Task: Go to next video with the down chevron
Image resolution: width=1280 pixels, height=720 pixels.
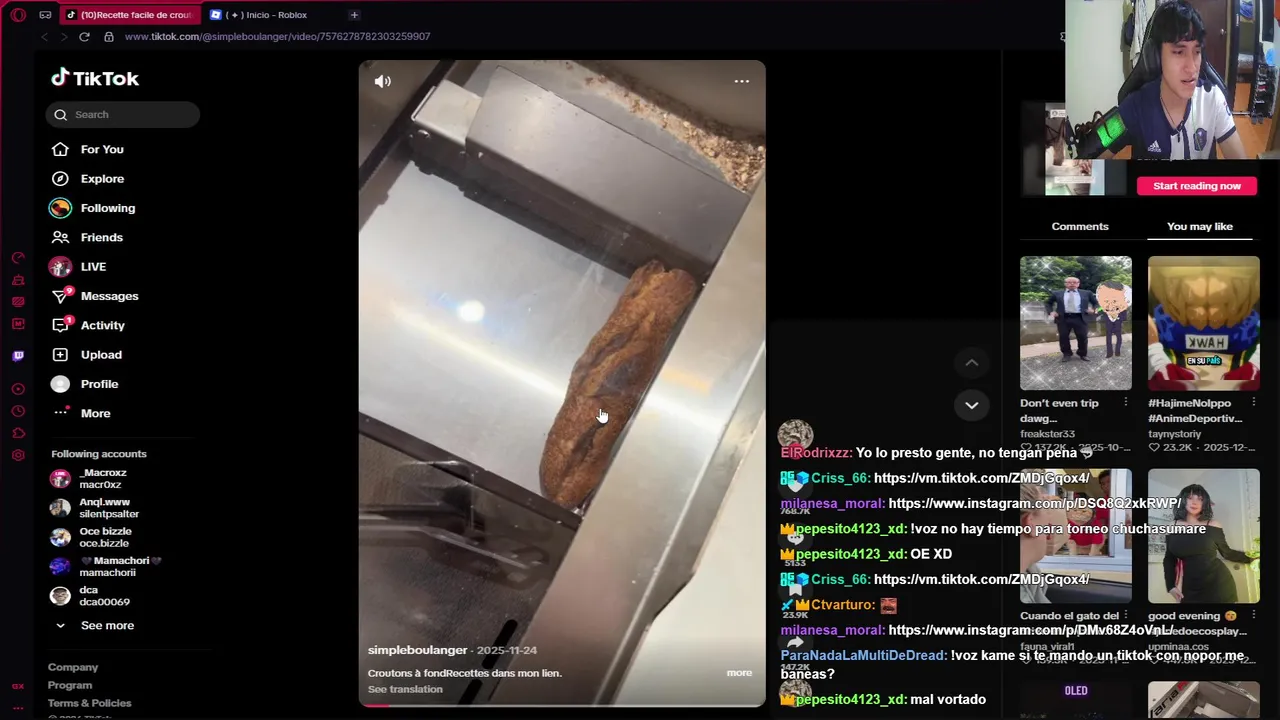Action: pos(971,405)
